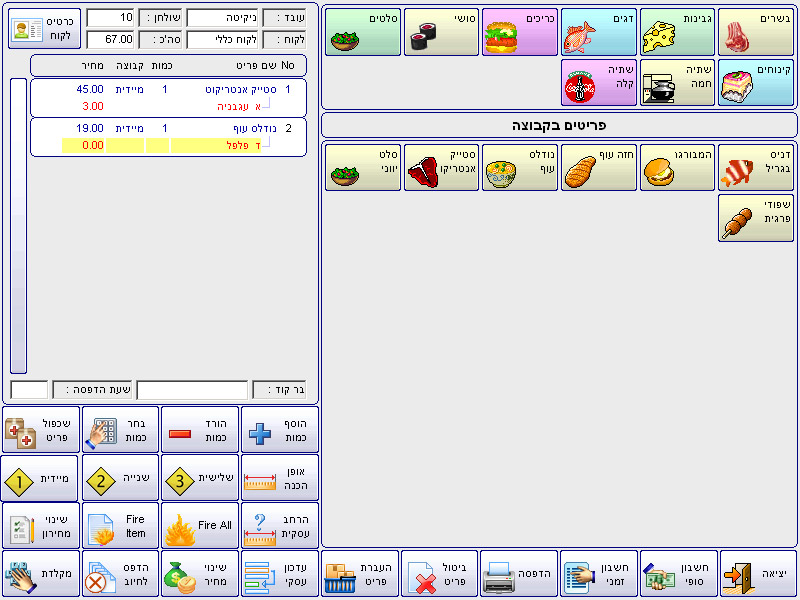800x600 pixels.
Task: Add המבורגר (hamburger) item to order
Action: [x=677, y=168]
